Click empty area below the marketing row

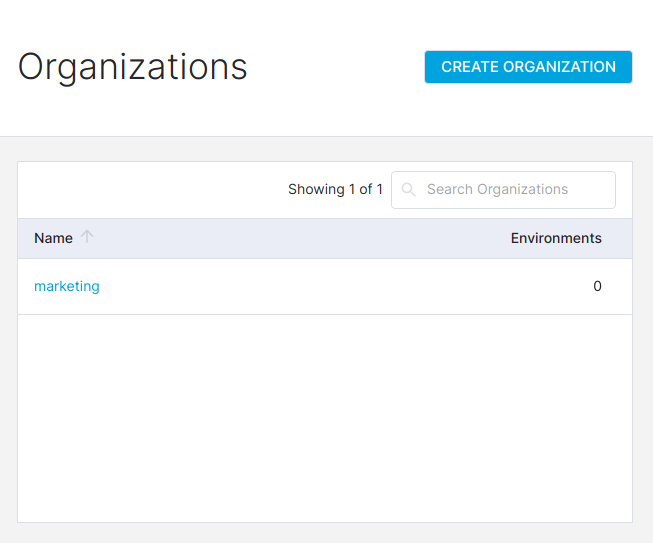[x=325, y=418]
